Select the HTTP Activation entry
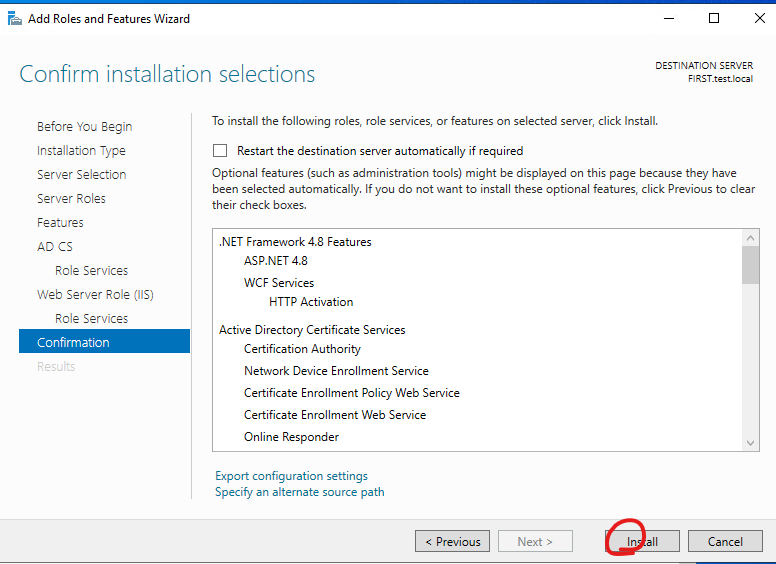776x564 pixels. pyautogui.click(x=311, y=302)
